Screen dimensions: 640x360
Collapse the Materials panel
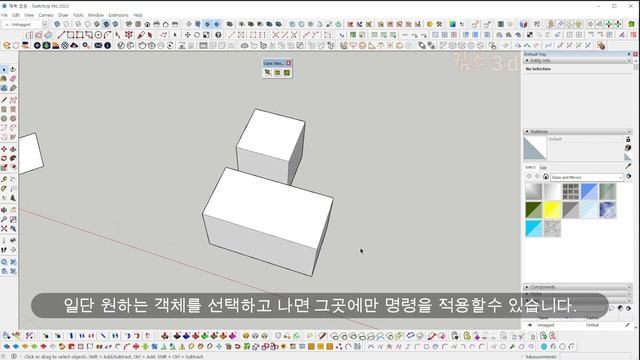(527, 131)
